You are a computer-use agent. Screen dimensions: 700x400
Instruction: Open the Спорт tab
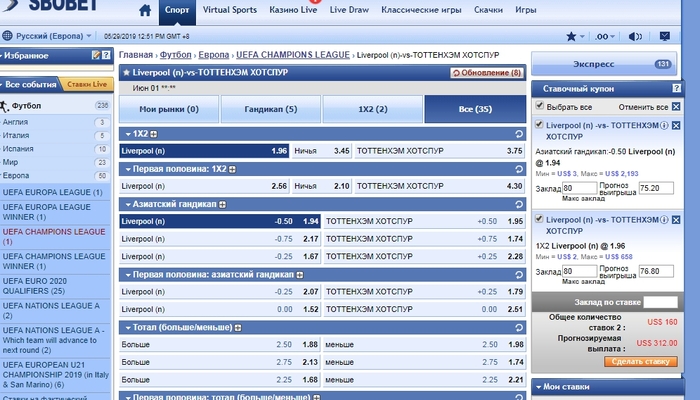(177, 11)
